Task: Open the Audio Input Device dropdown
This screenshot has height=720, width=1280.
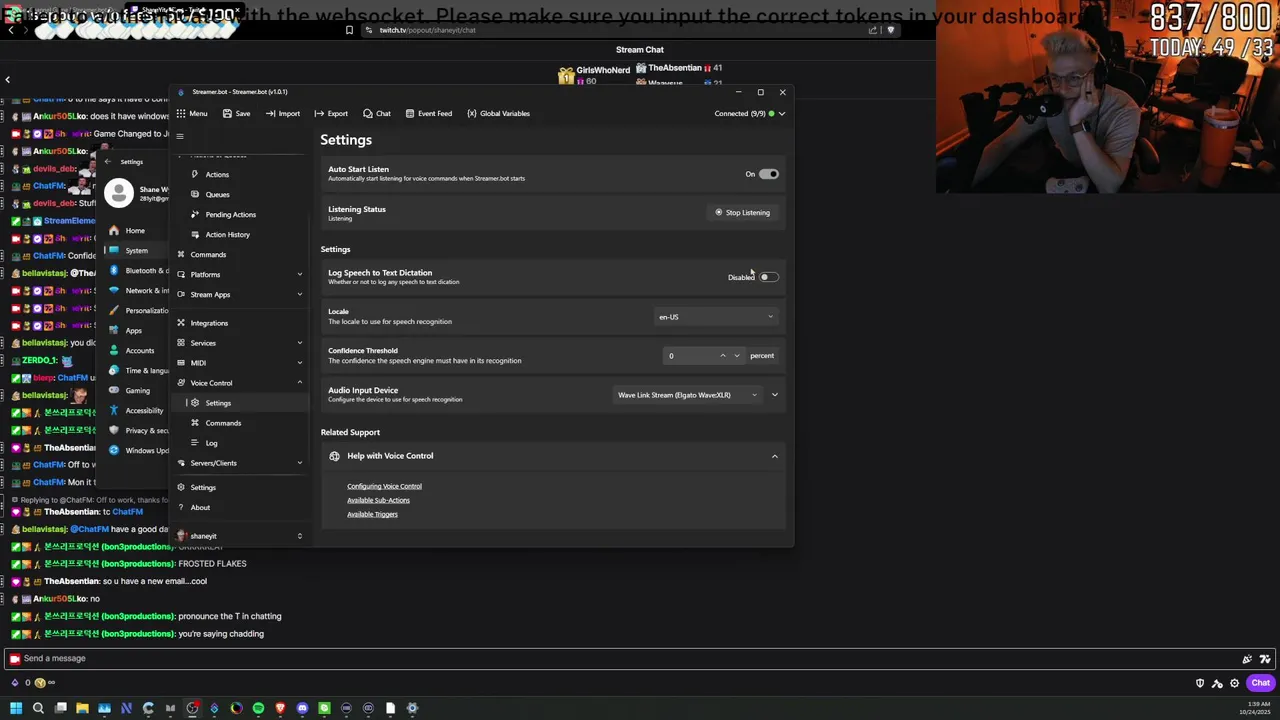Action: click(x=688, y=395)
